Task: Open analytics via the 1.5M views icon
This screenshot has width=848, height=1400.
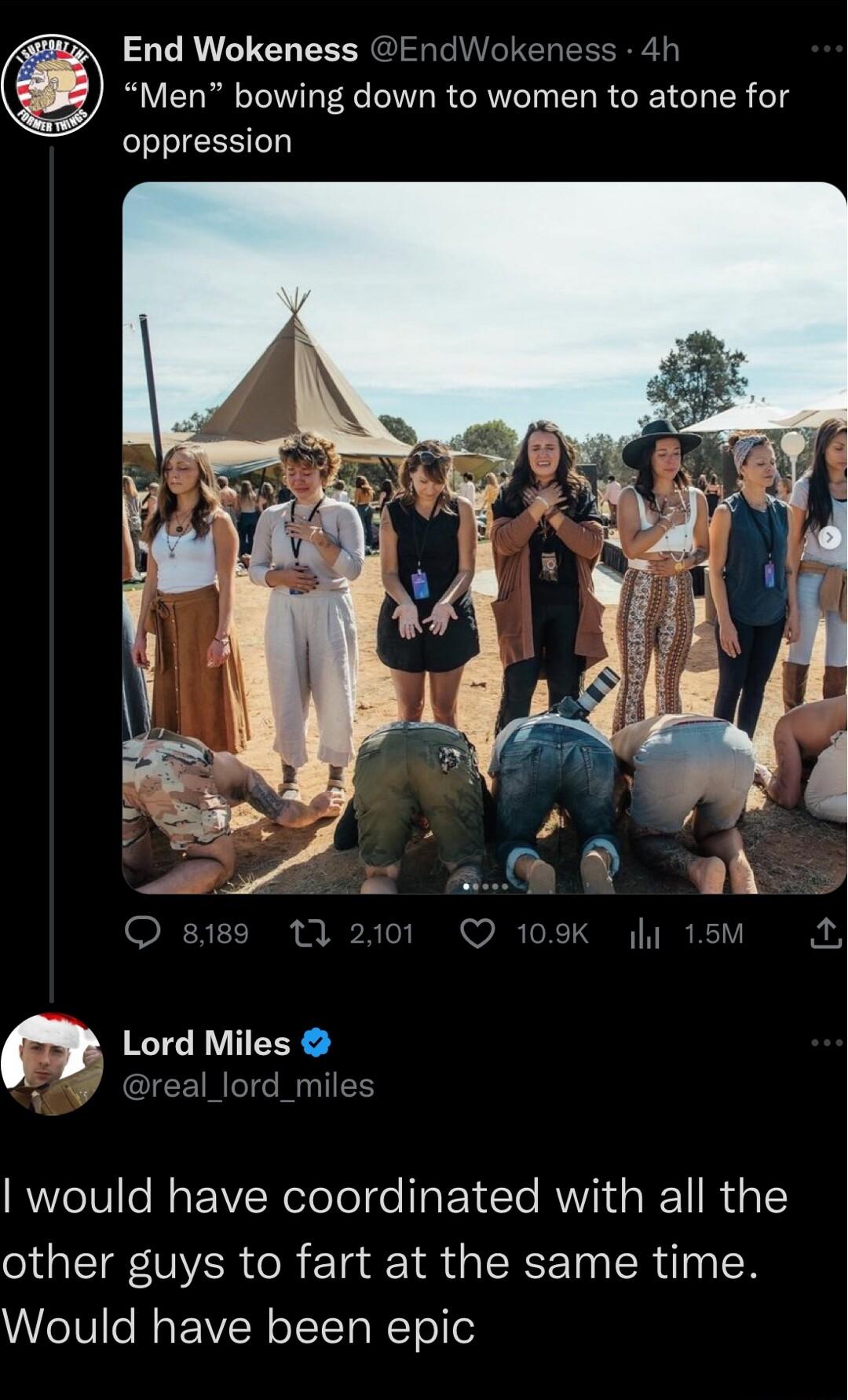Action: [645, 935]
